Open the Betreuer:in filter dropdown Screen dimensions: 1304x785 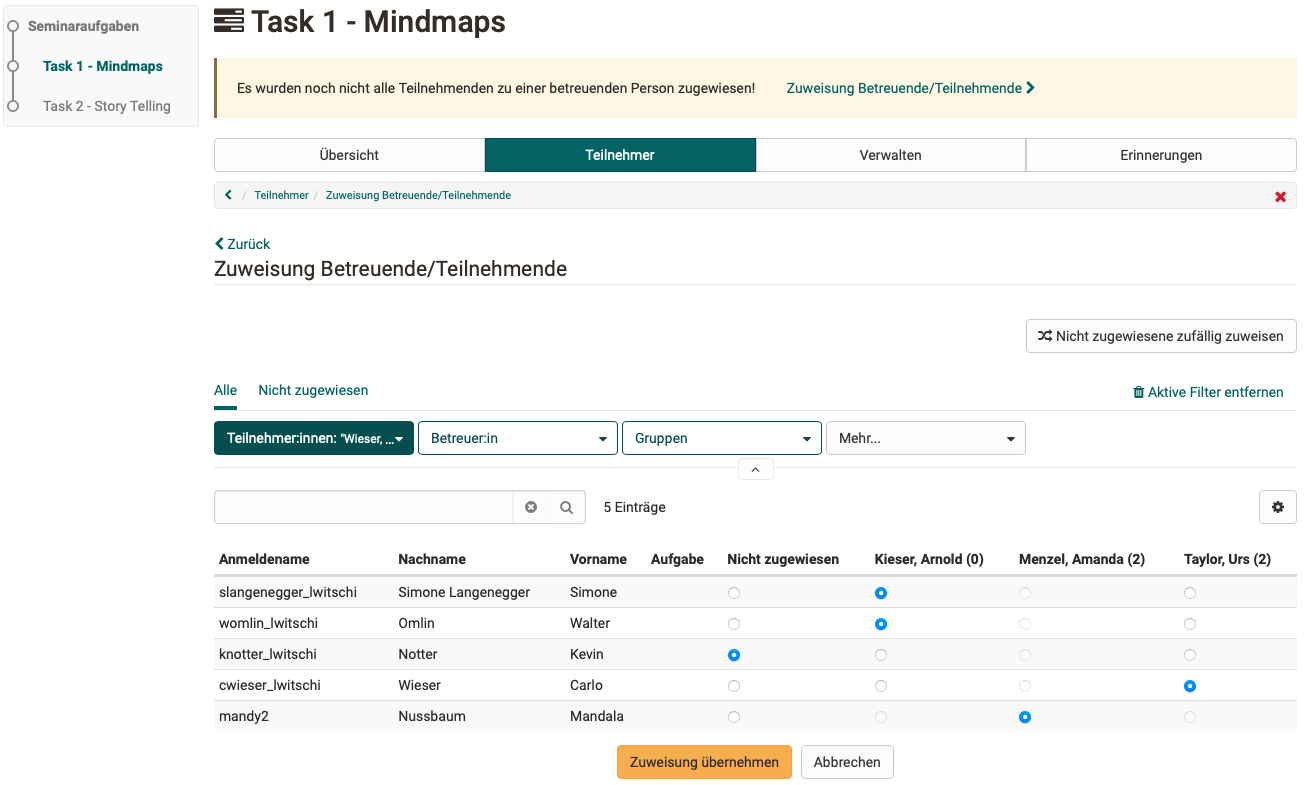pos(517,438)
